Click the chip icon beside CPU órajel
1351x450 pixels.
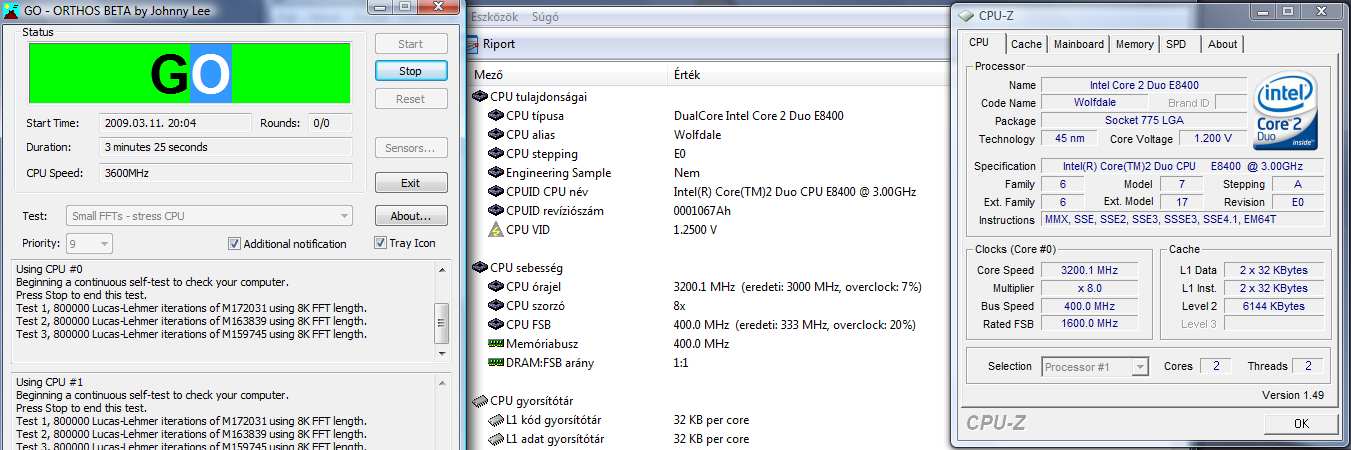tap(496, 287)
